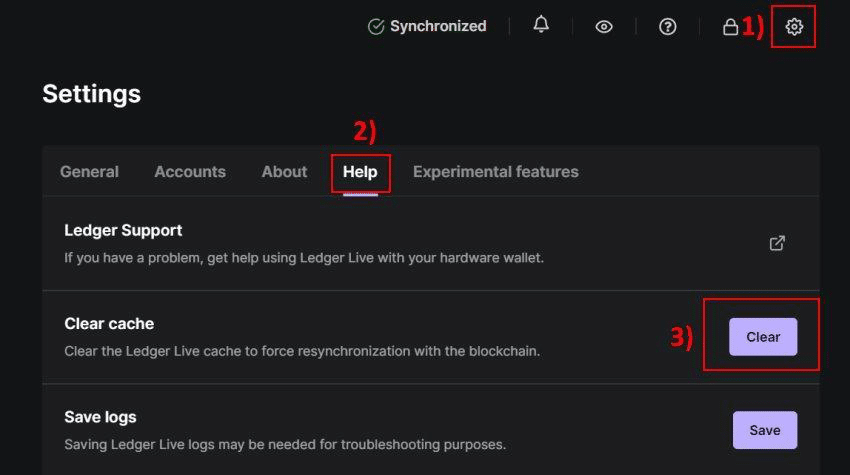The image size is (850, 475).
Task: Lock the app with padlock icon
Action: pos(730,27)
